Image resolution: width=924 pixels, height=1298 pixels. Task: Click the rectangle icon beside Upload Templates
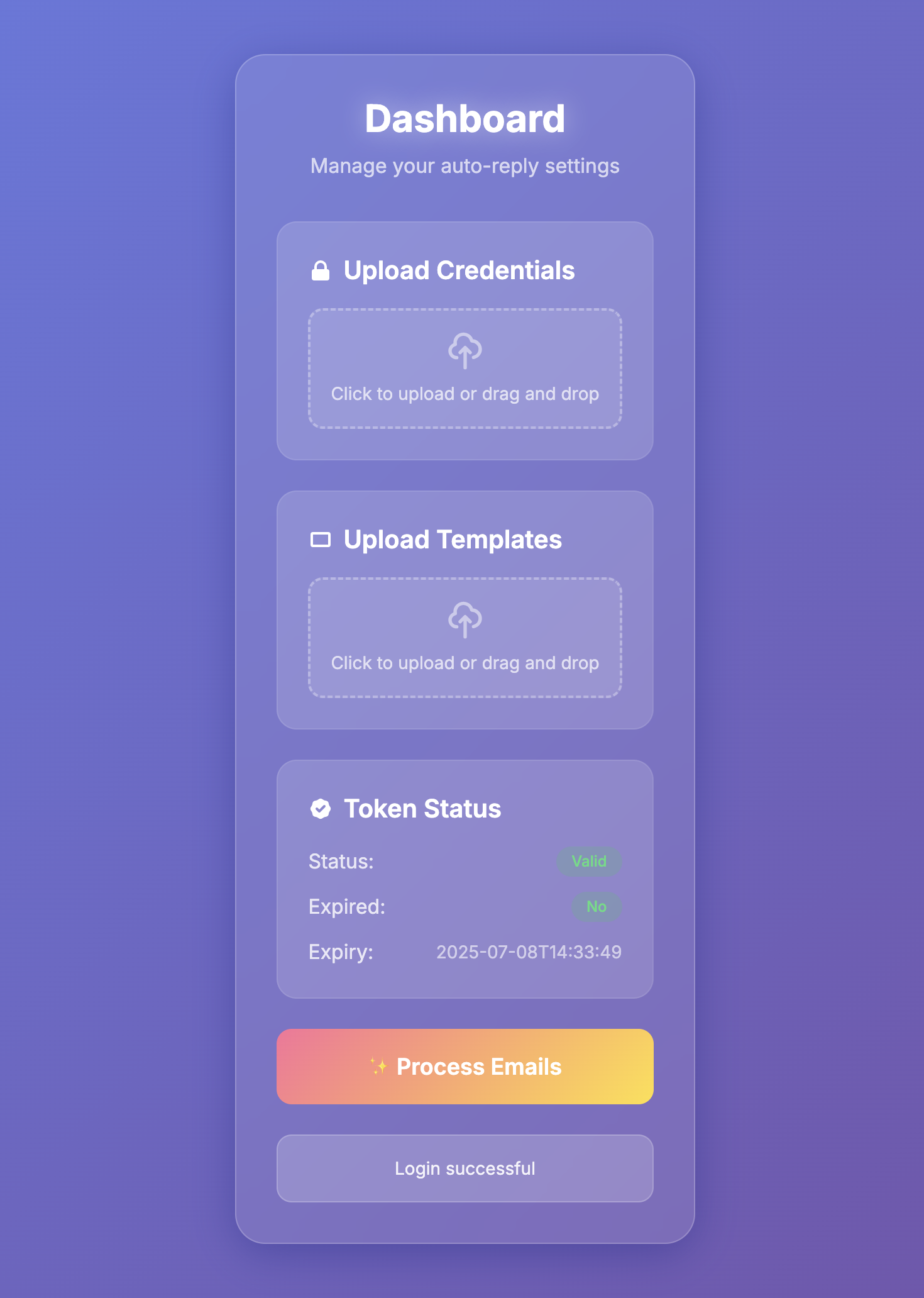(x=321, y=540)
